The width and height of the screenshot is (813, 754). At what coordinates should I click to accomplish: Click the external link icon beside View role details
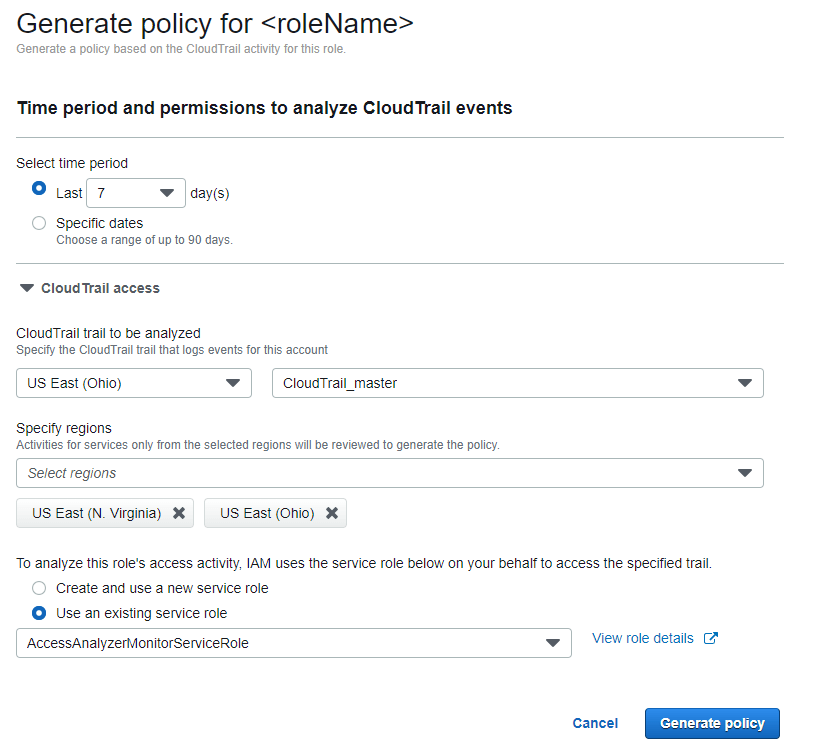coord(710,637)
